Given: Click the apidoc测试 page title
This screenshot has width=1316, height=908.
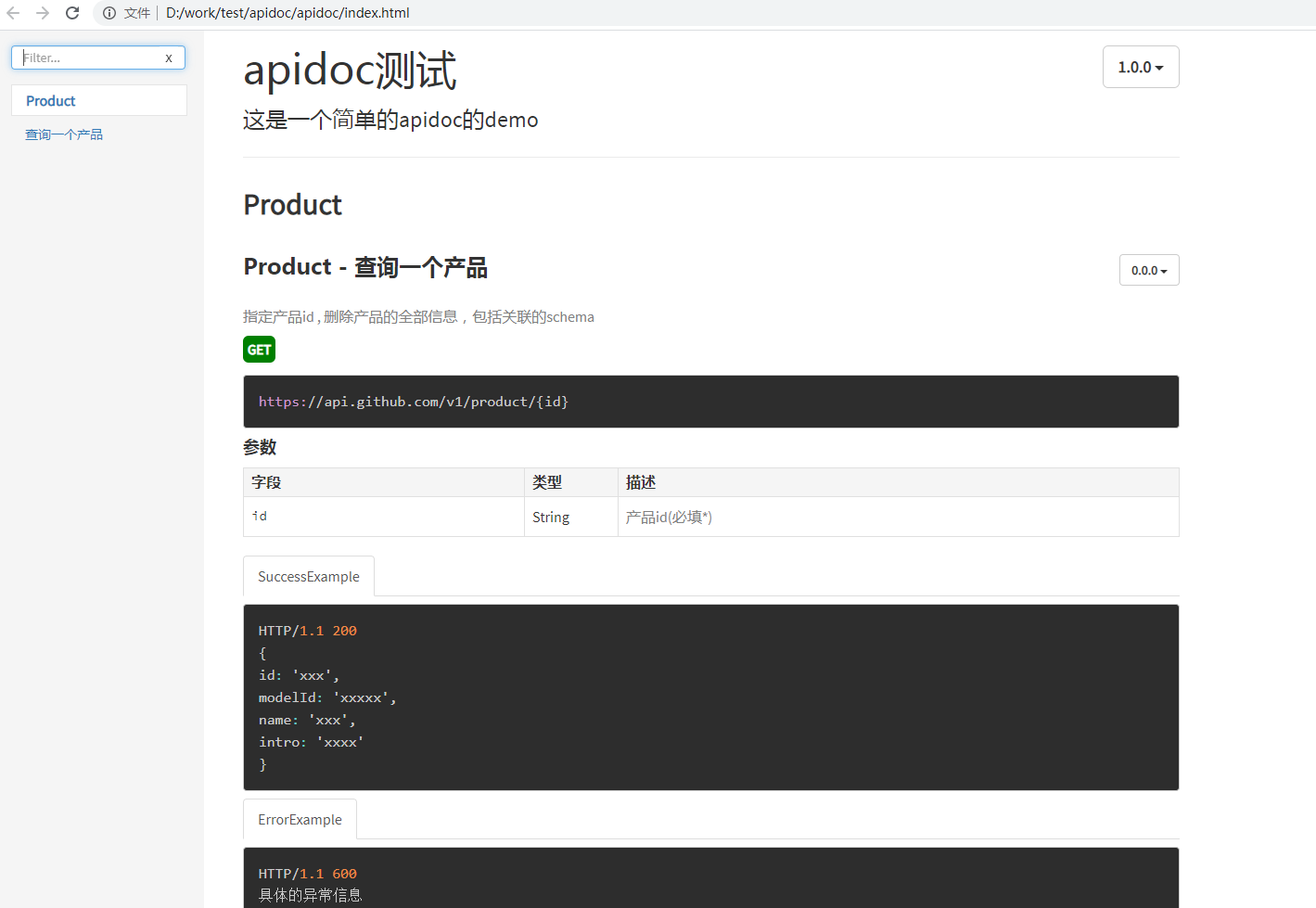Looking at the screenshot, I should point(350,70).
